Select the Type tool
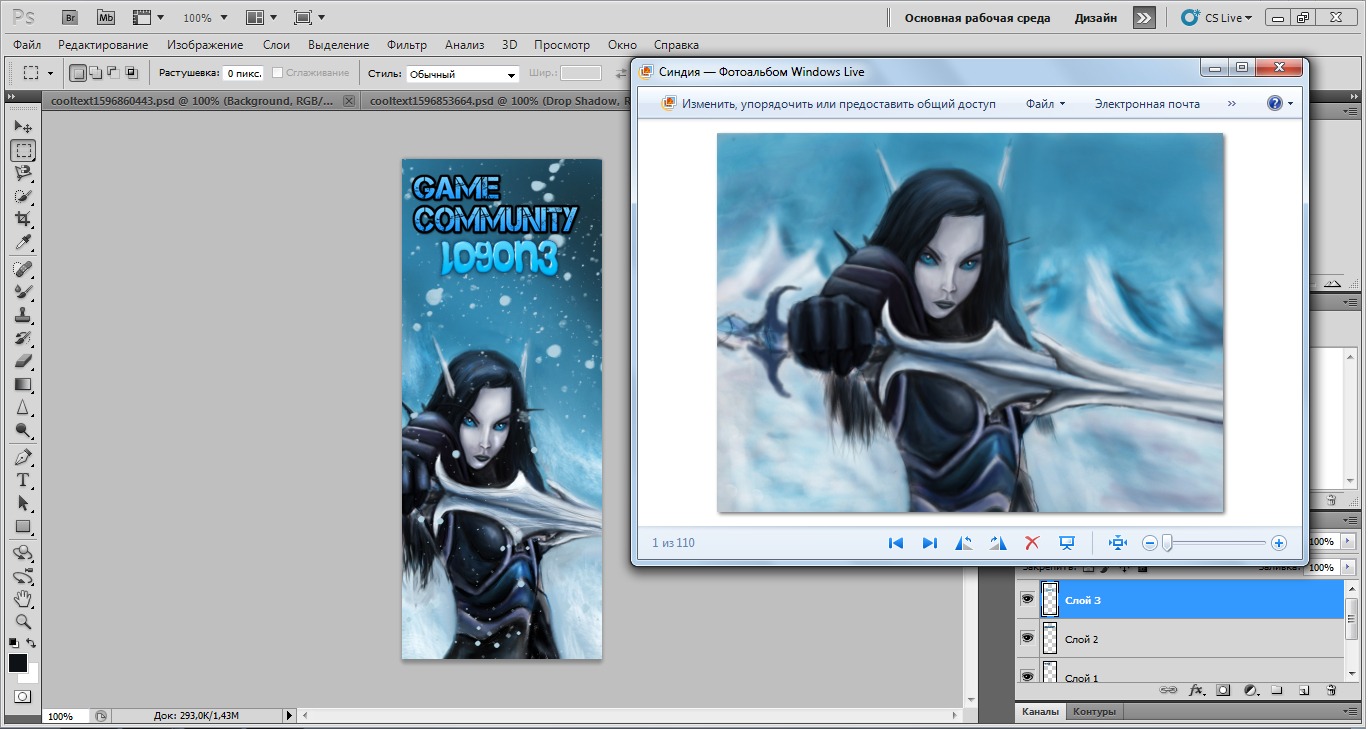The image size is (1368, 729). point(23,480)
